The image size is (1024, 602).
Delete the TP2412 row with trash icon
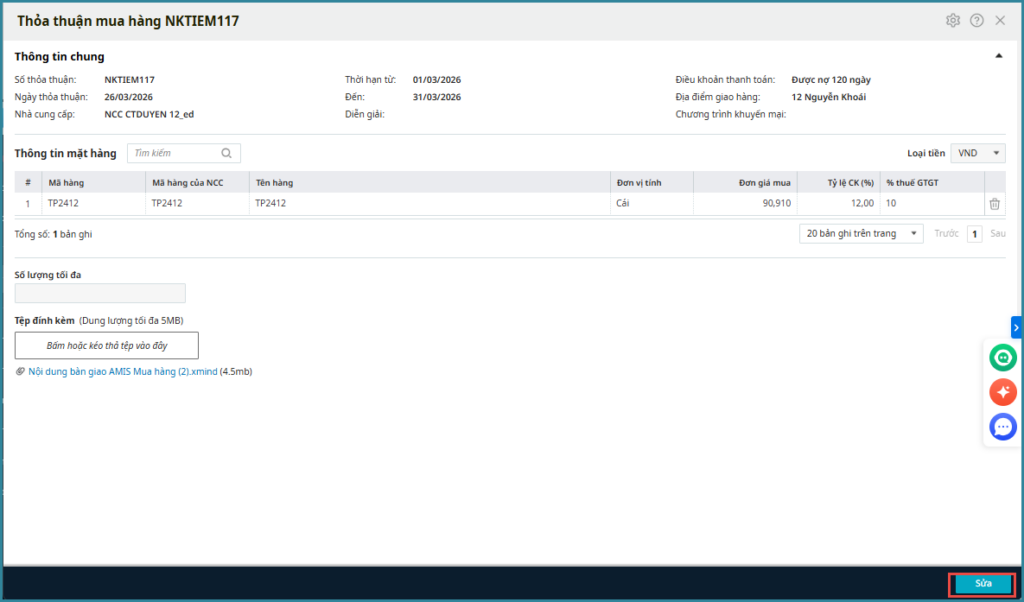pyautogui.click(x=994, y=204)
